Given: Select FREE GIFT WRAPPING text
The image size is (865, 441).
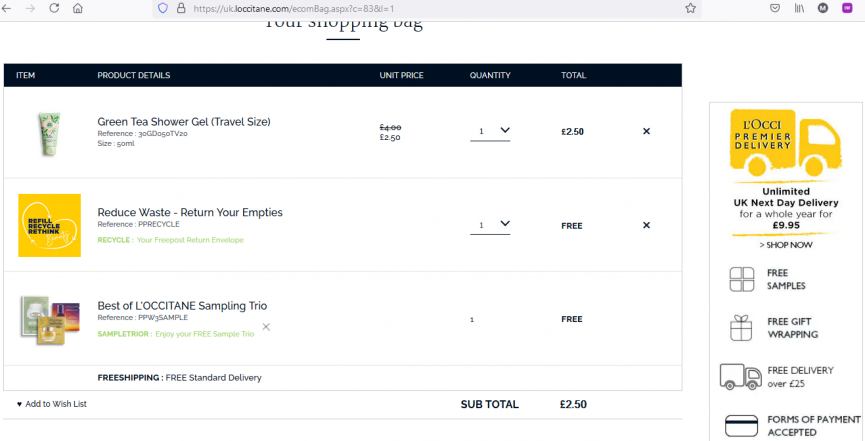Looking at the screenshot, I should [x=793, y=328].
